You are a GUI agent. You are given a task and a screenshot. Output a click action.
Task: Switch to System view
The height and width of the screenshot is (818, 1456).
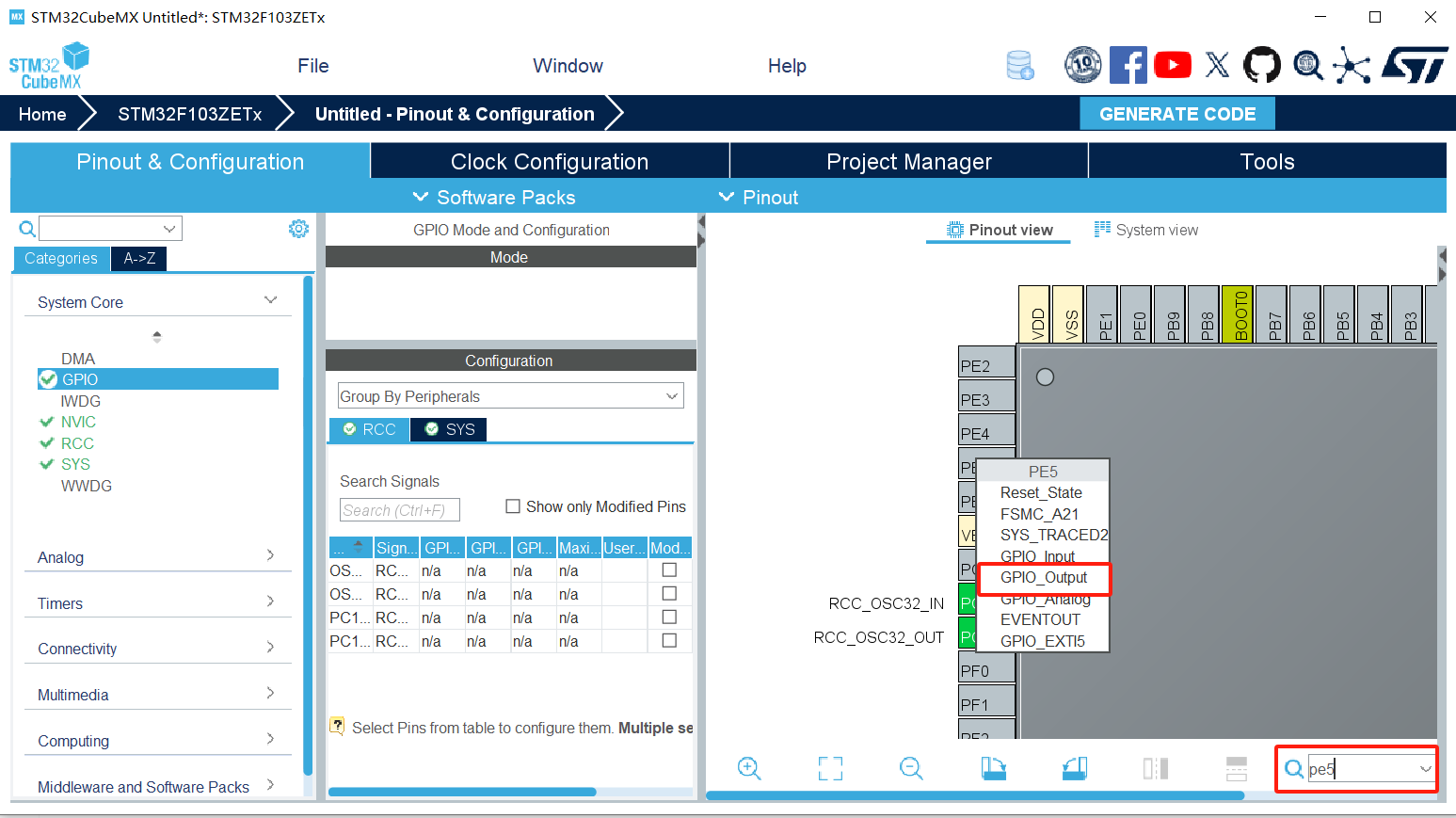click(1146, 230)
